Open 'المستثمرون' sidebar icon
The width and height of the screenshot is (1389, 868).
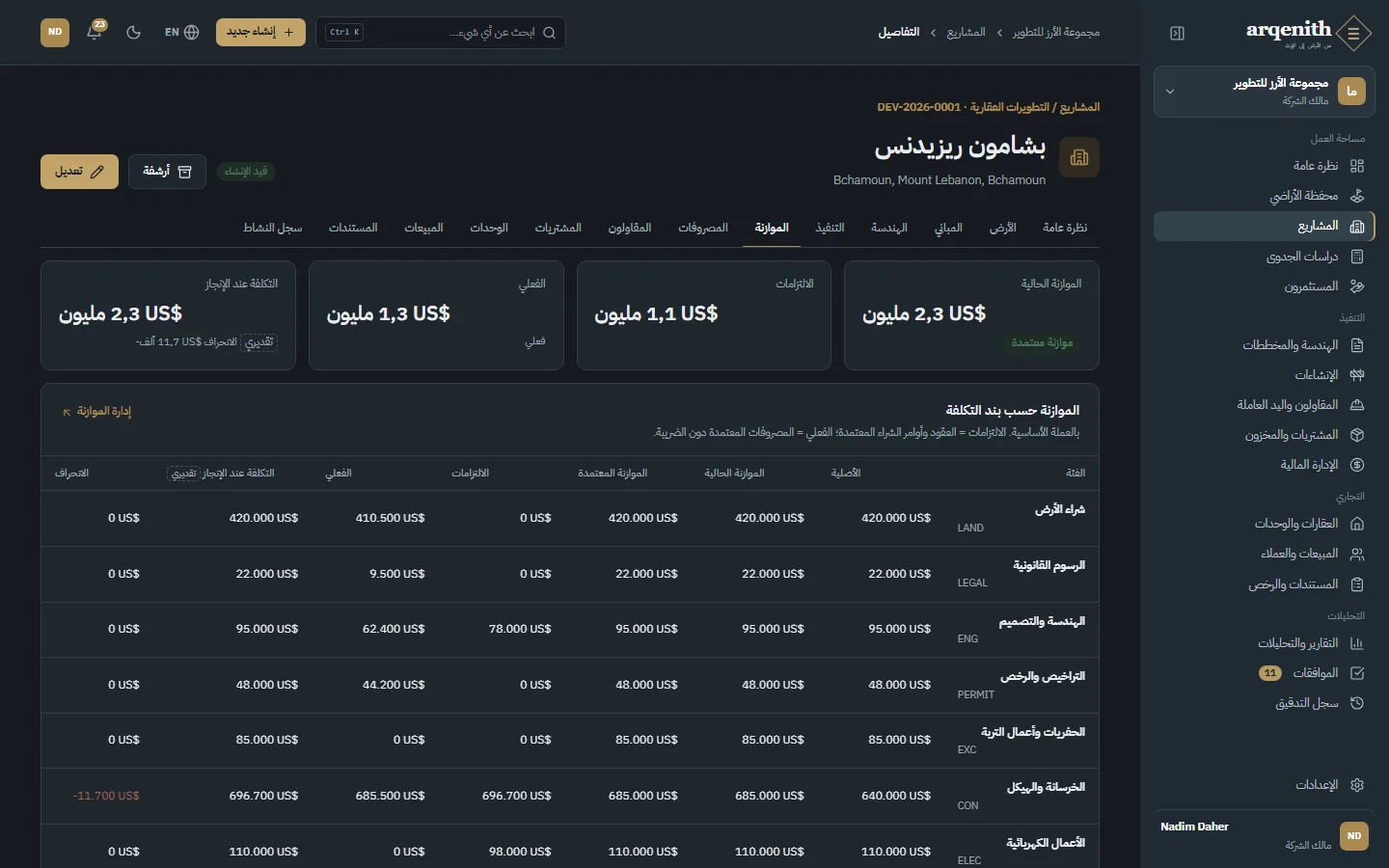(x=1357, y=286)
